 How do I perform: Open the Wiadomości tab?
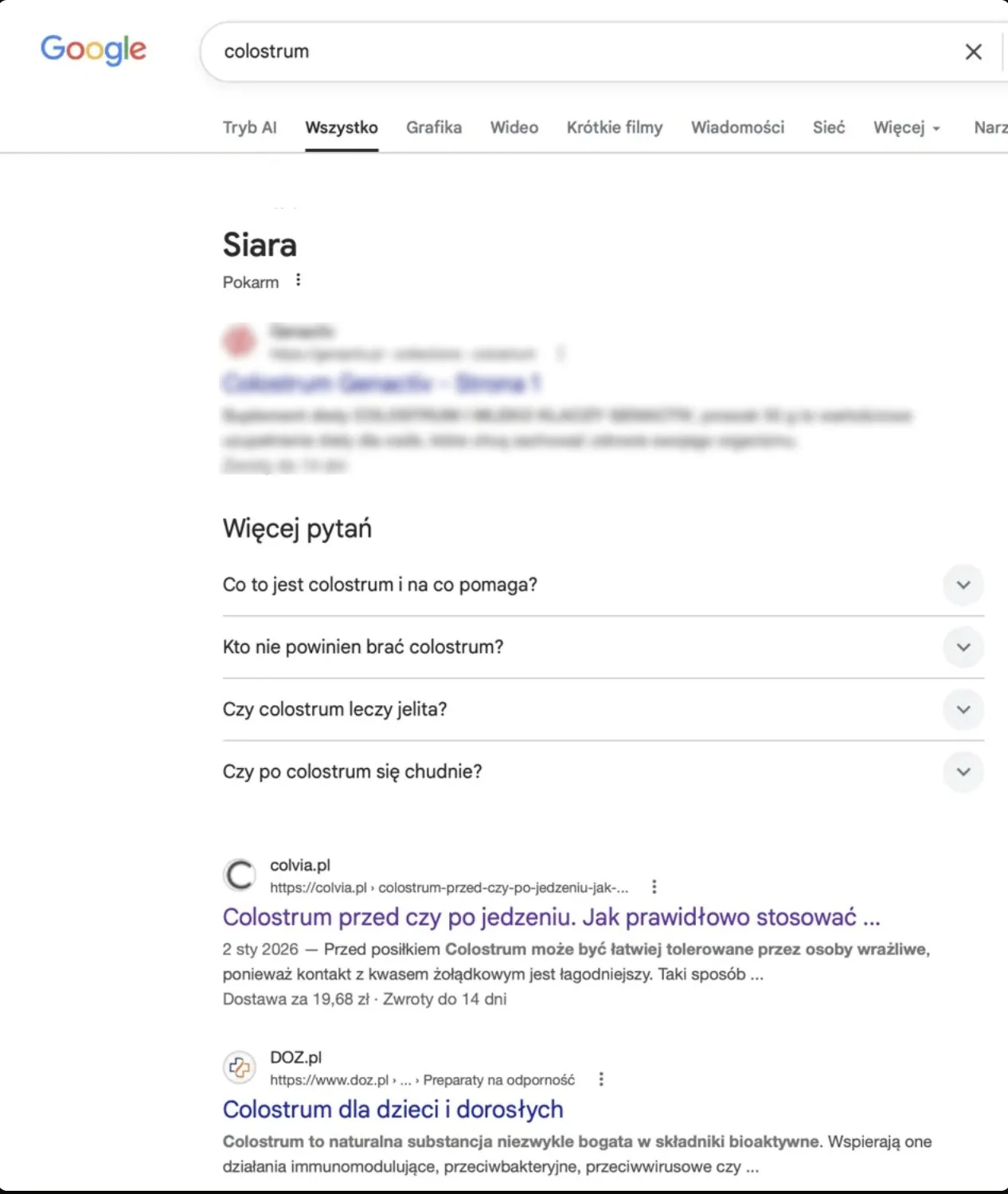tap(737, 127)
